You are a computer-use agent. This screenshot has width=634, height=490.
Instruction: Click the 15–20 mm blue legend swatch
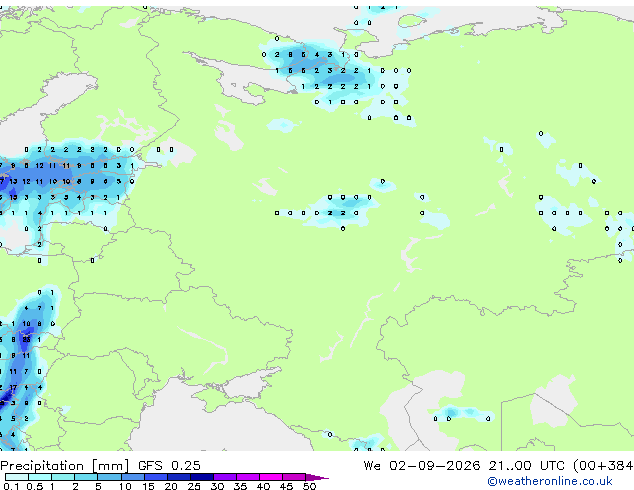[x=155, y=477]
